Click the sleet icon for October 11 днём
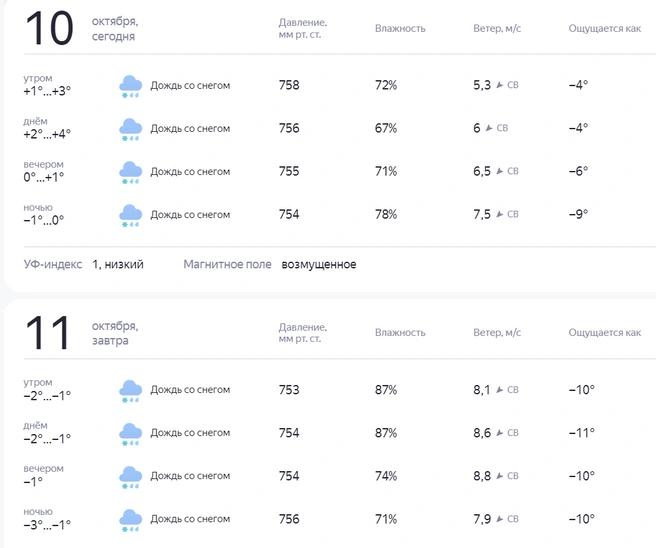Image resolution: width=656 pixels, height=548 pixels. 130,433
